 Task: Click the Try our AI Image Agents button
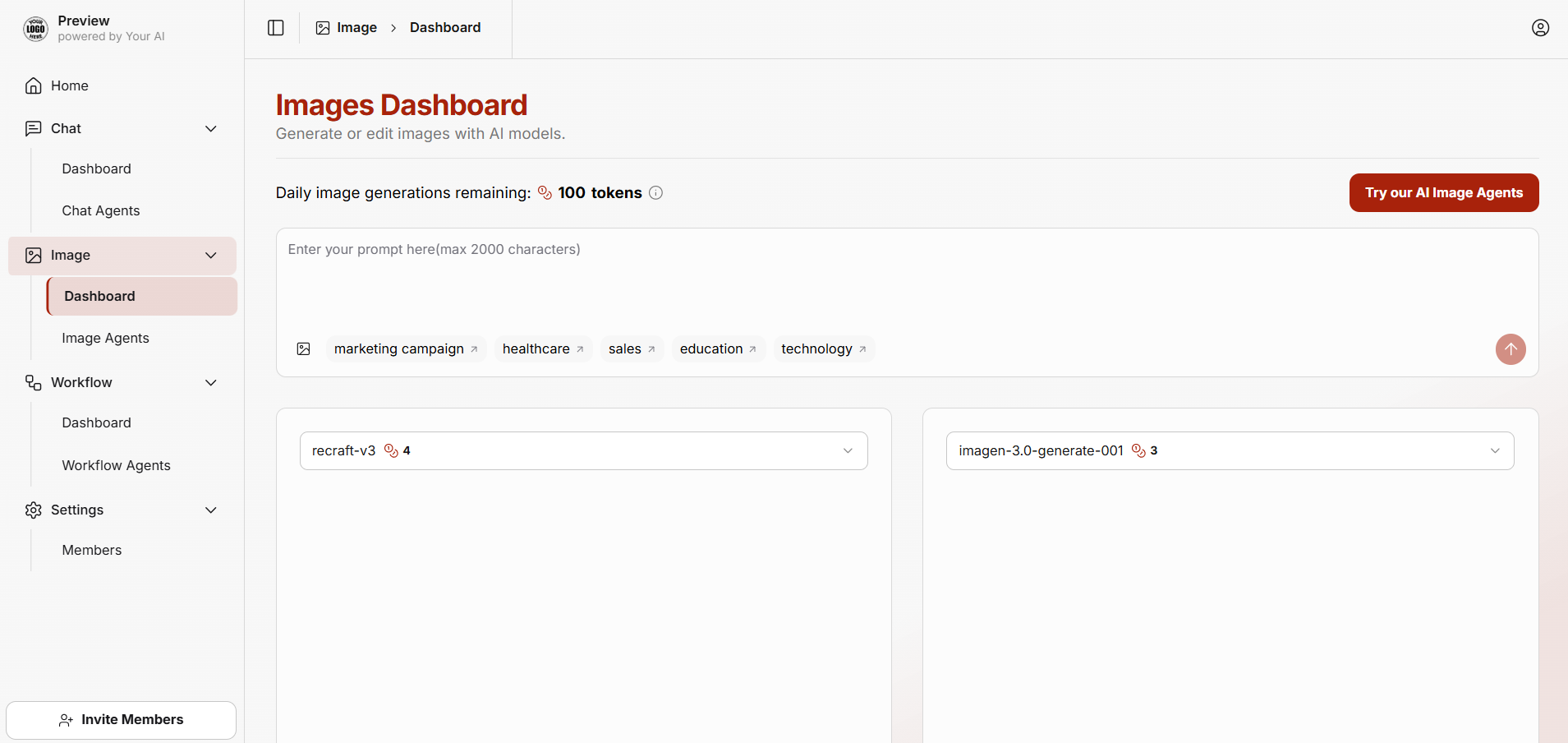pyautogui.click(x=1444, y=193)
